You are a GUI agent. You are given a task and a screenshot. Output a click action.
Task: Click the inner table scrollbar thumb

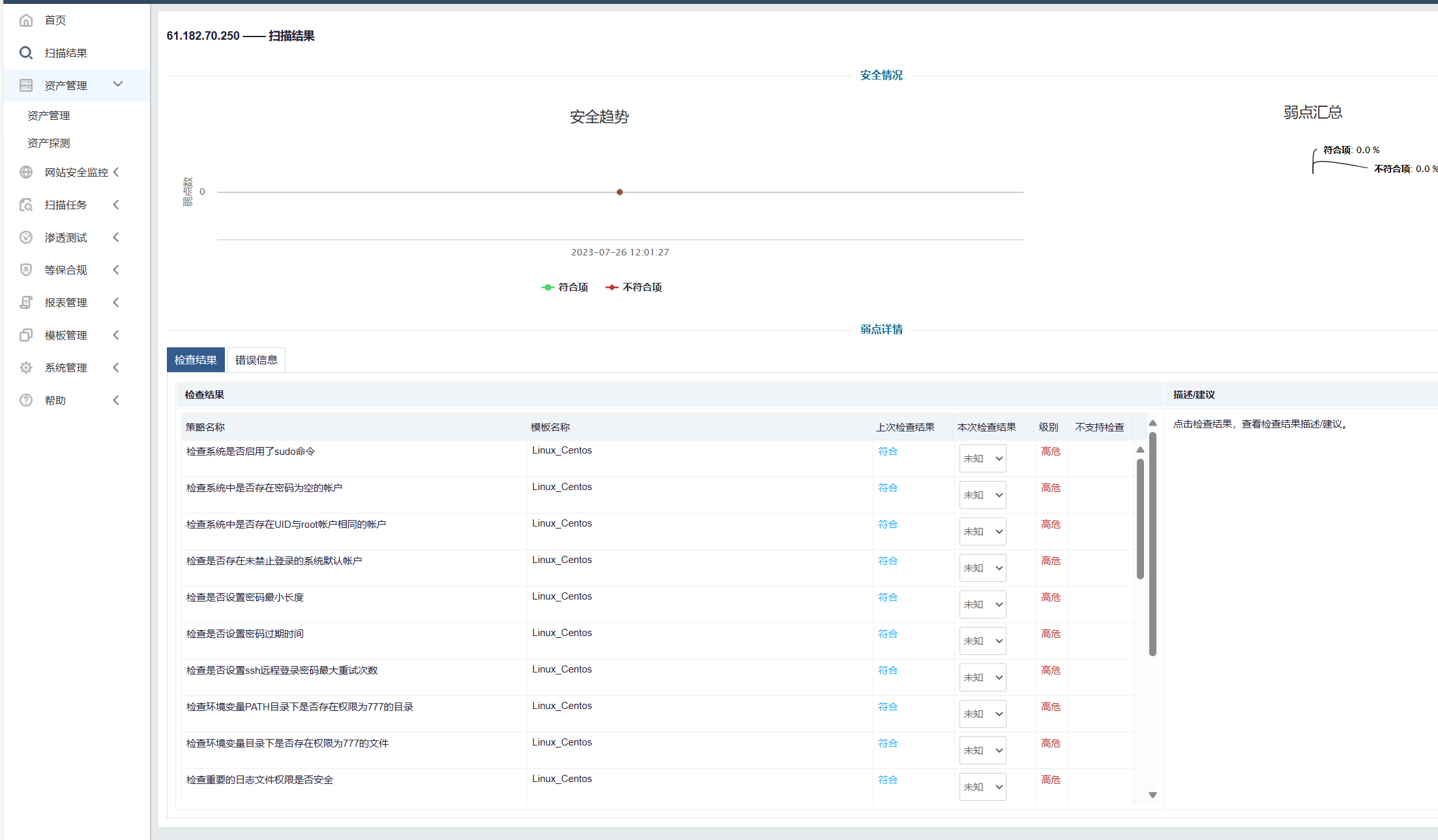coord(1140,519)
